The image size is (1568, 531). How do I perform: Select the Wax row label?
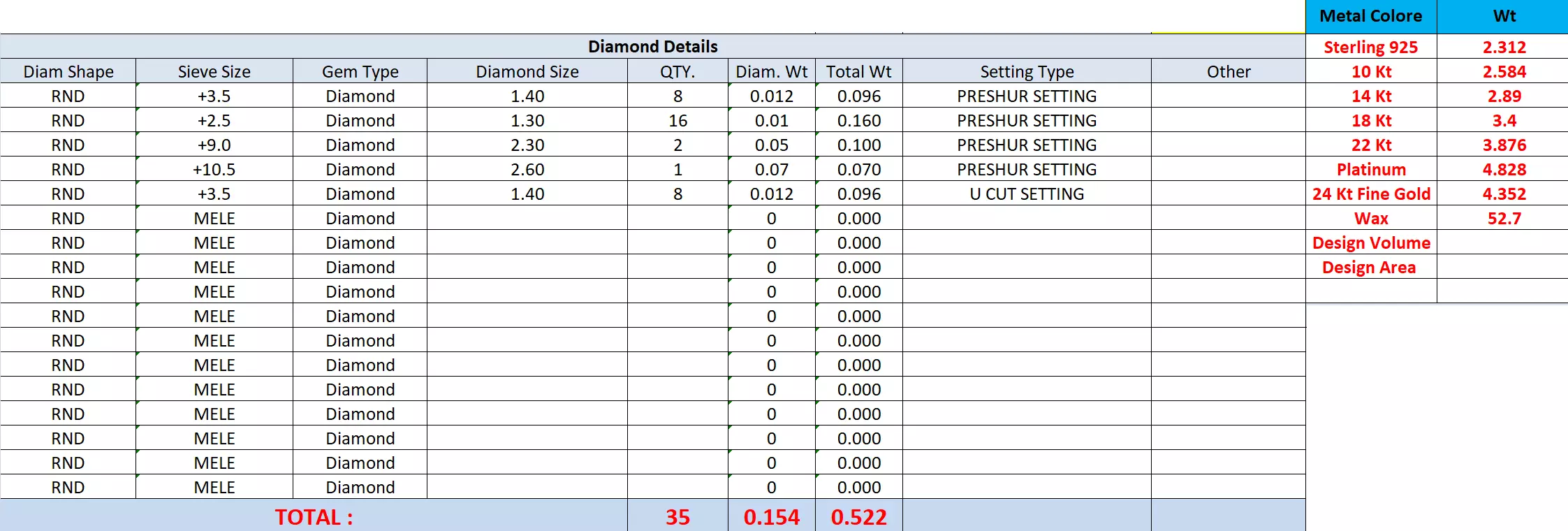point(1371,218)
